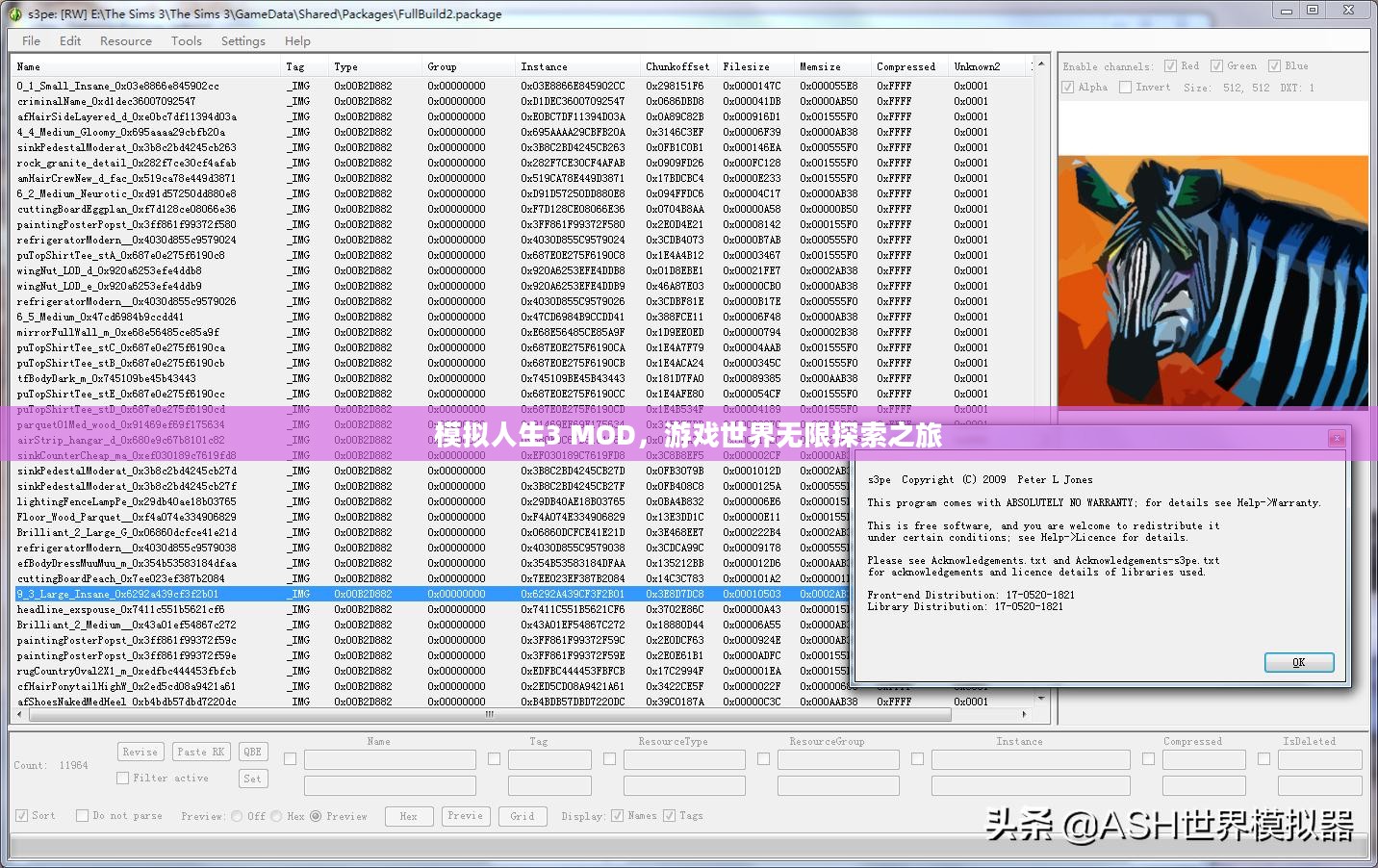Sort by the Chunkoffset column header

pyautogui.click(x=679, y=66)
